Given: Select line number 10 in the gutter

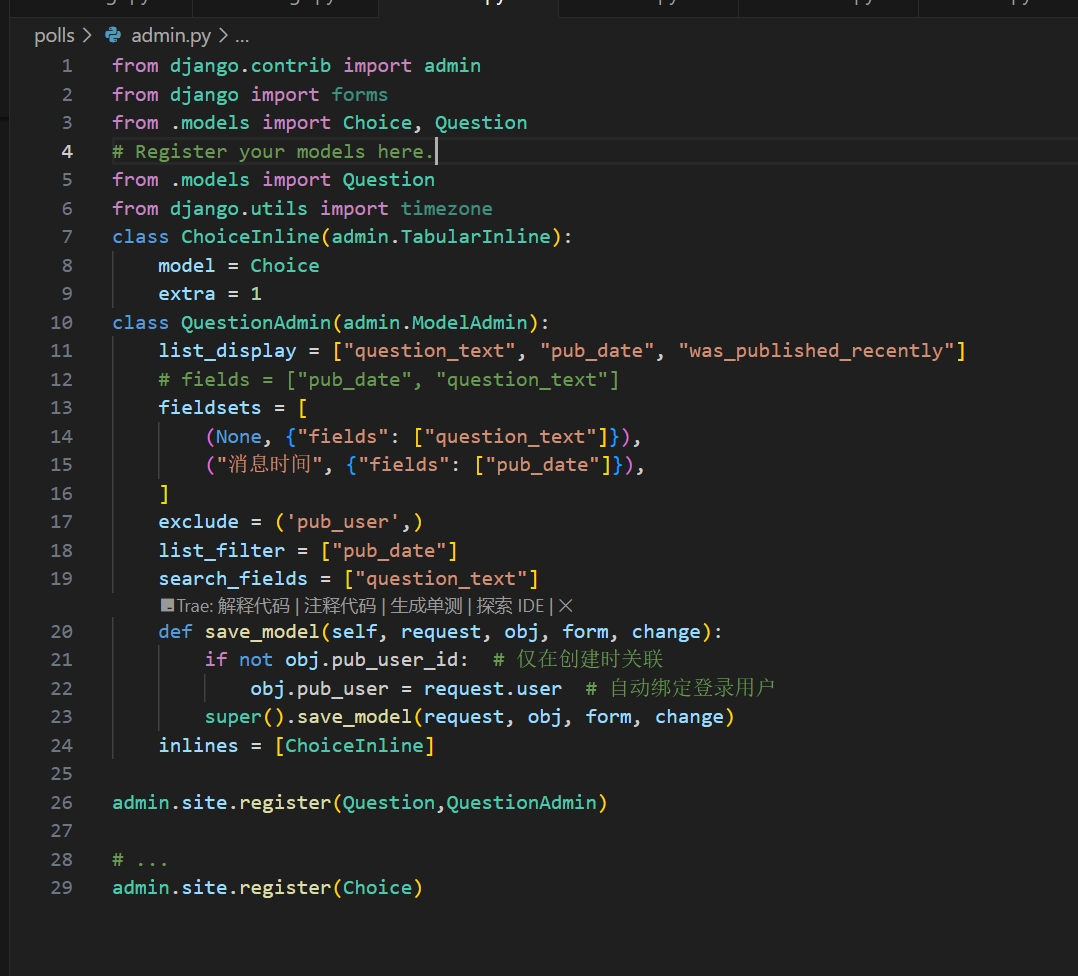Looking at the screenshot, I should click(x=61, y=322).
